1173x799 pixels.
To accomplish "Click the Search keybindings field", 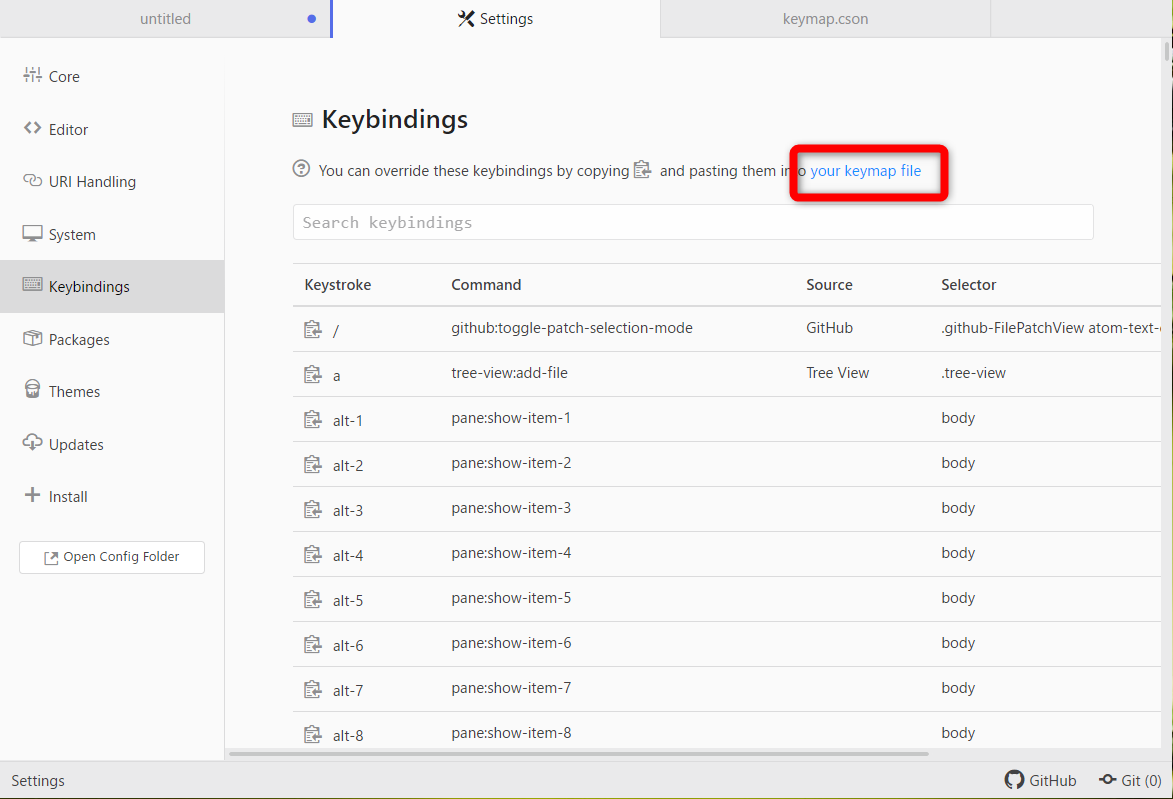I will coord(693,222).
